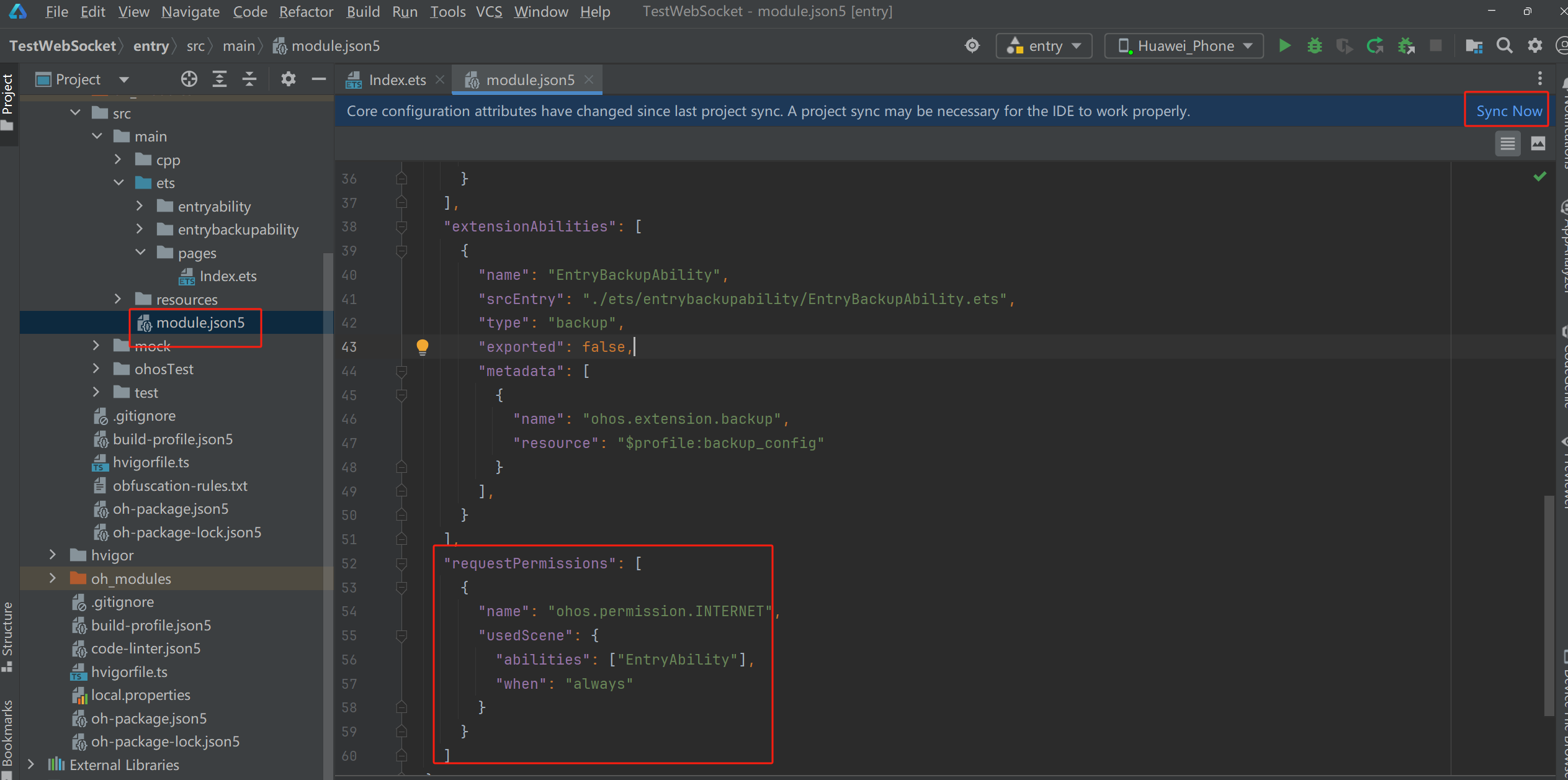
Task: Select obfuscation-rules.txt in project tree
Action: point(180,486)
